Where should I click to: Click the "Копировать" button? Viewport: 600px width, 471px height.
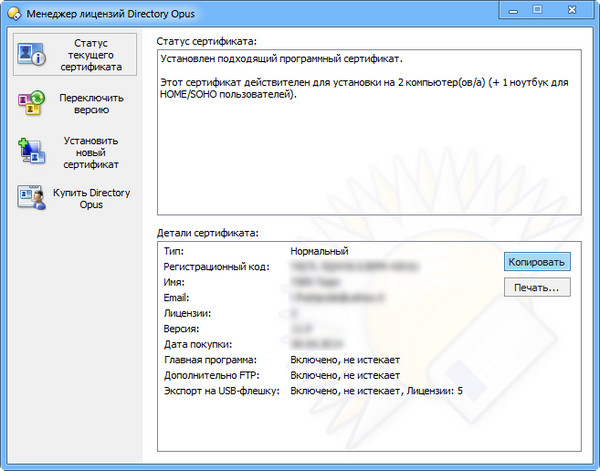537,262
